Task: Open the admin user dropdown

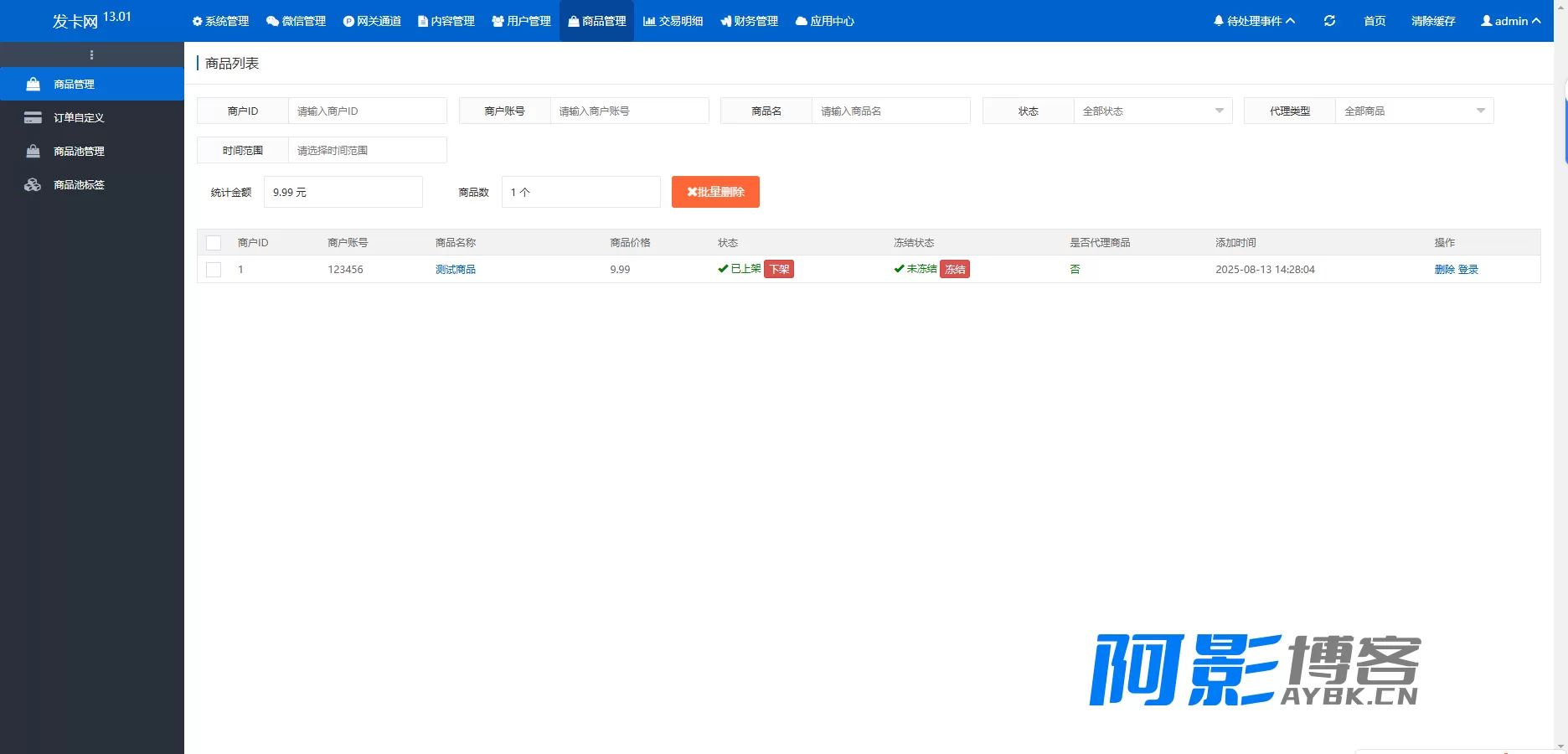Action: point(1510,21)
